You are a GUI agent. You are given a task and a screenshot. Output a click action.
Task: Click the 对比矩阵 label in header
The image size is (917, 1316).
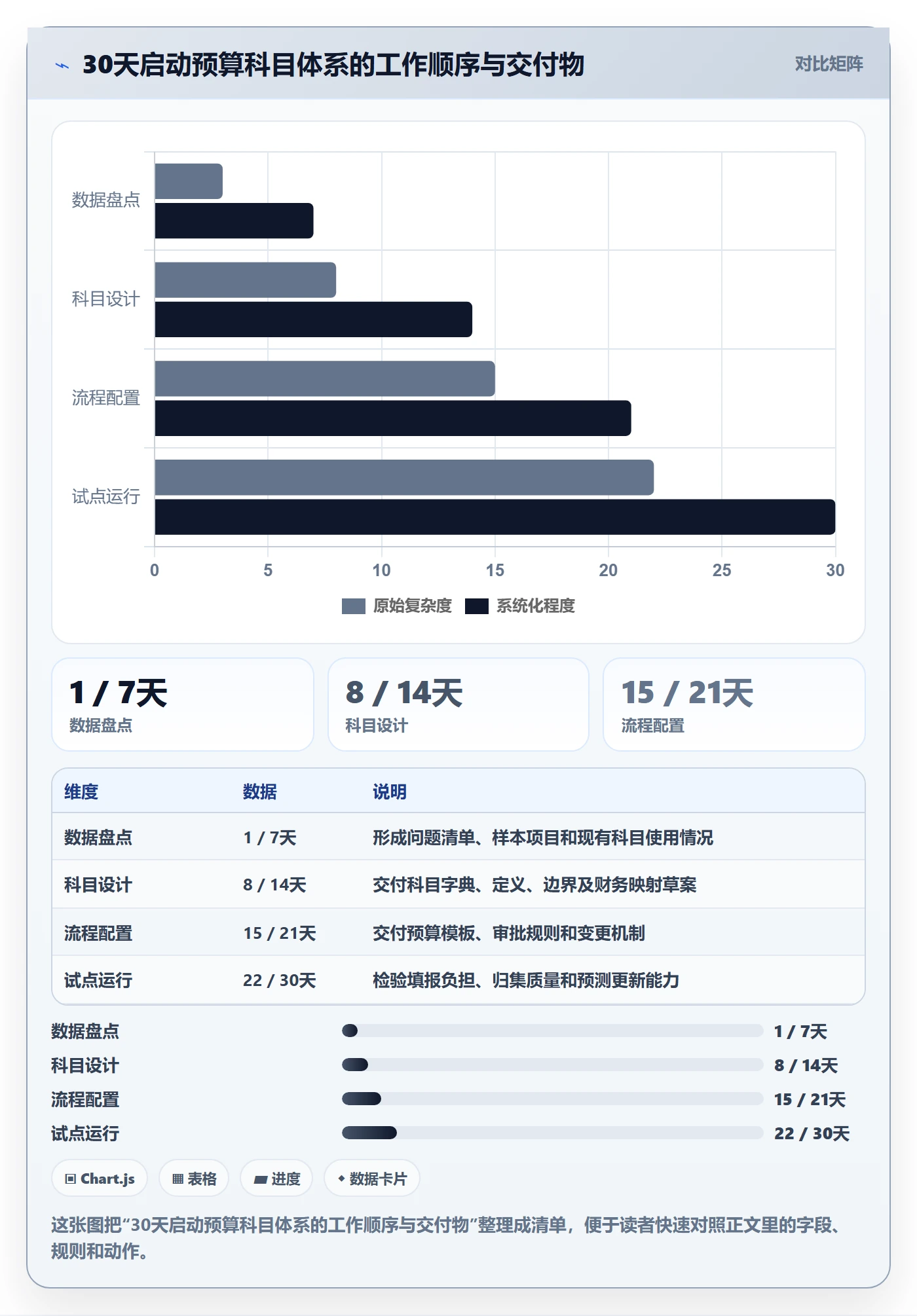click(829, 64)
